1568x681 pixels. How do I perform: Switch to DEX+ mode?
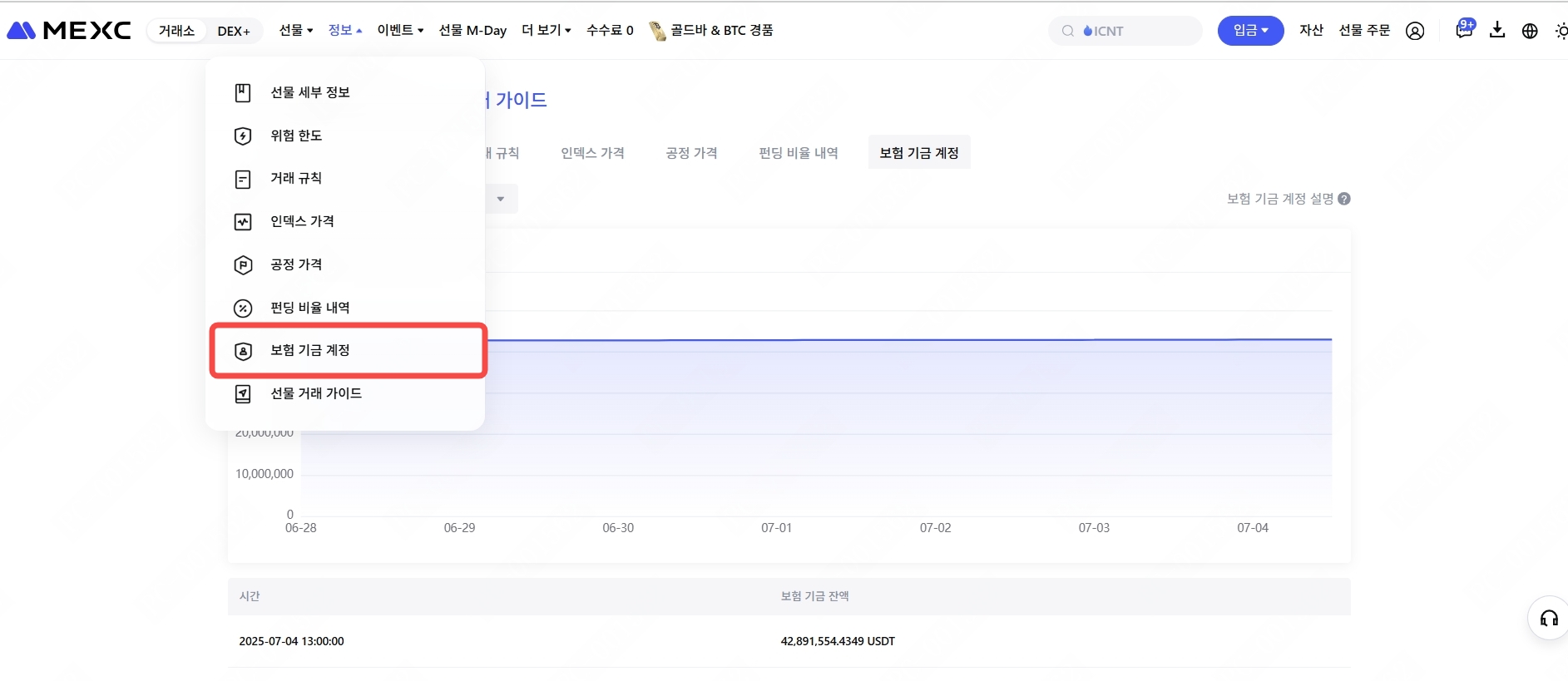click(234, 31)
